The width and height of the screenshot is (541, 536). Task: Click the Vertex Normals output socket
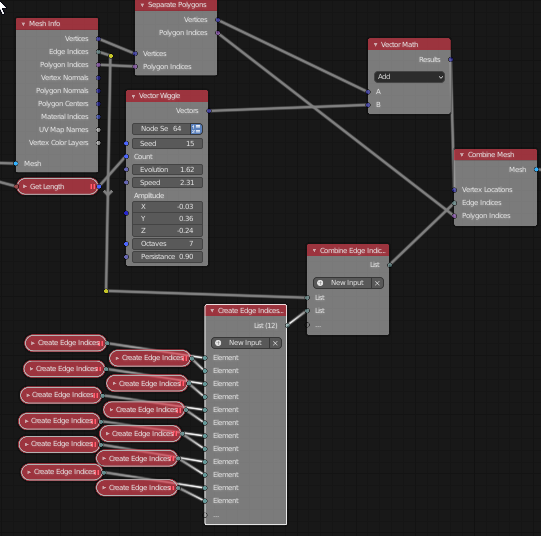tap(98, 78)
